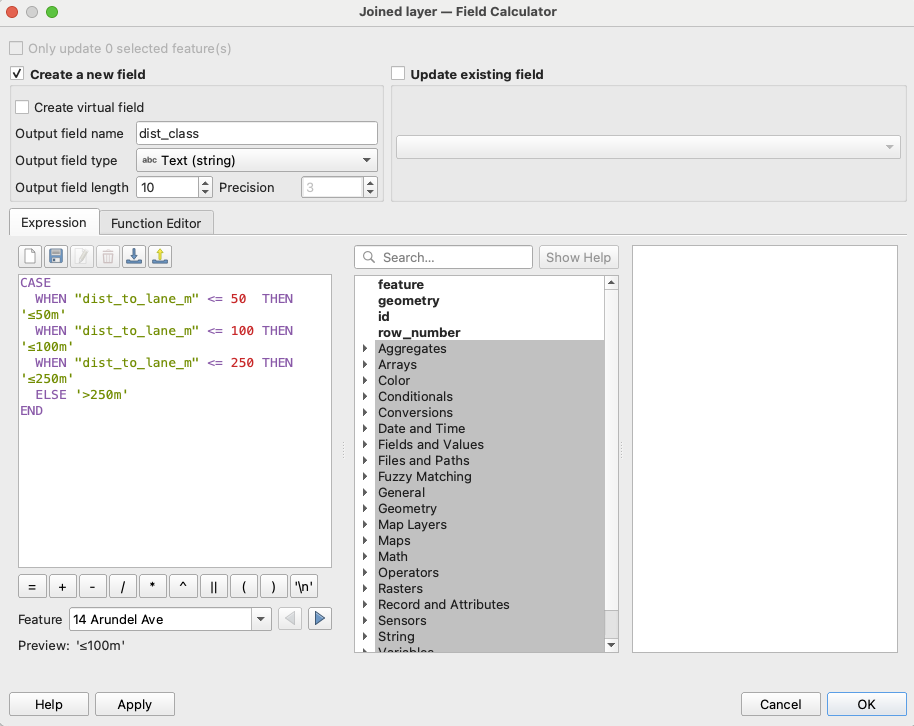
Task: Open the Output field type dropdown
Action: 255,160
